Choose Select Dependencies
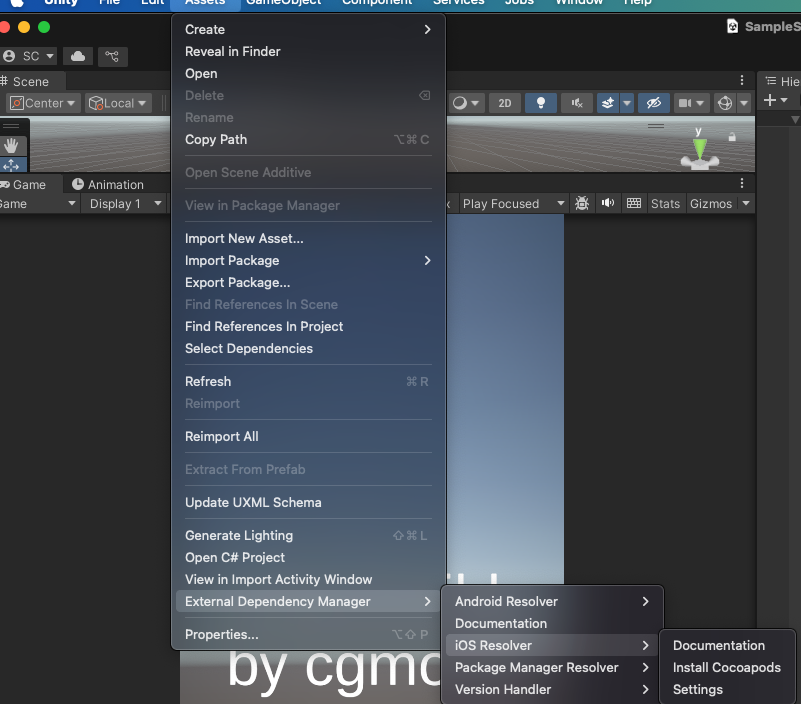The height and width of the screenshot is (704, 801). (308, 348)
